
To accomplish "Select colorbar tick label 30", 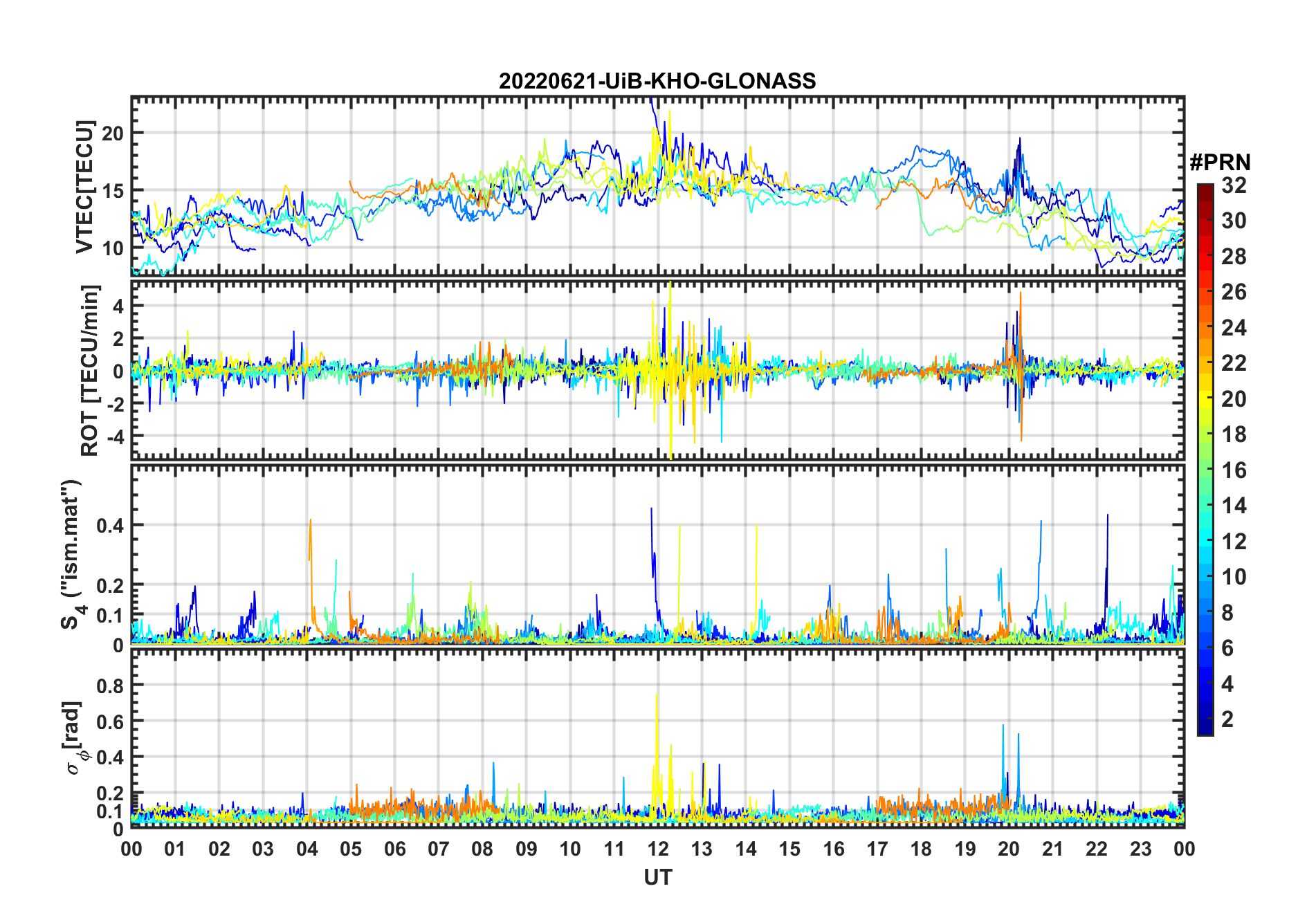I will pyautogui.click(x=1234, y=221).
